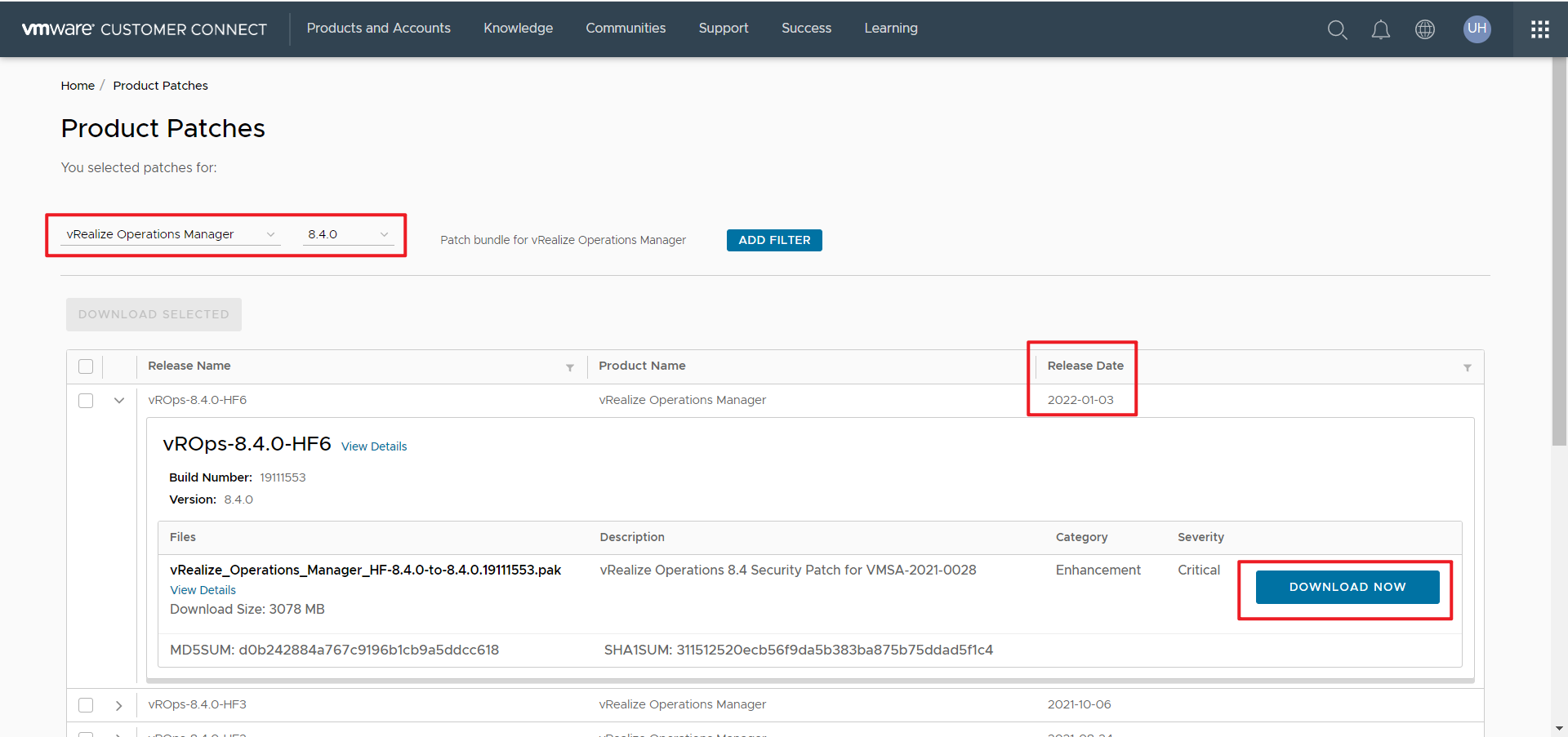This screenshot has height=737, width=1568.
Task: Click the Release Date column header
Action: (1085, 366)
